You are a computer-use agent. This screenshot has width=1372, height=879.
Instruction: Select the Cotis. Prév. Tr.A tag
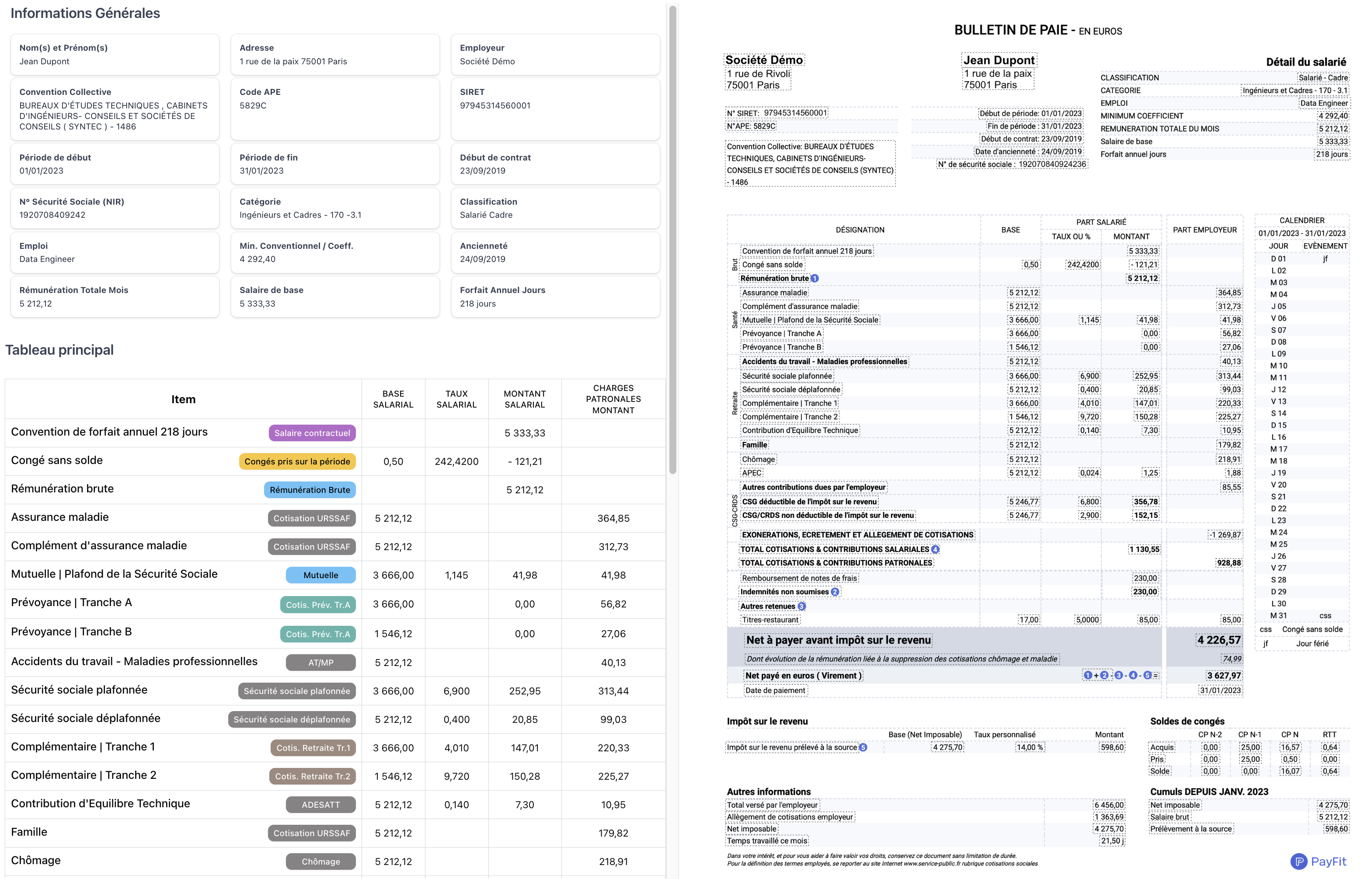(318, 604)
